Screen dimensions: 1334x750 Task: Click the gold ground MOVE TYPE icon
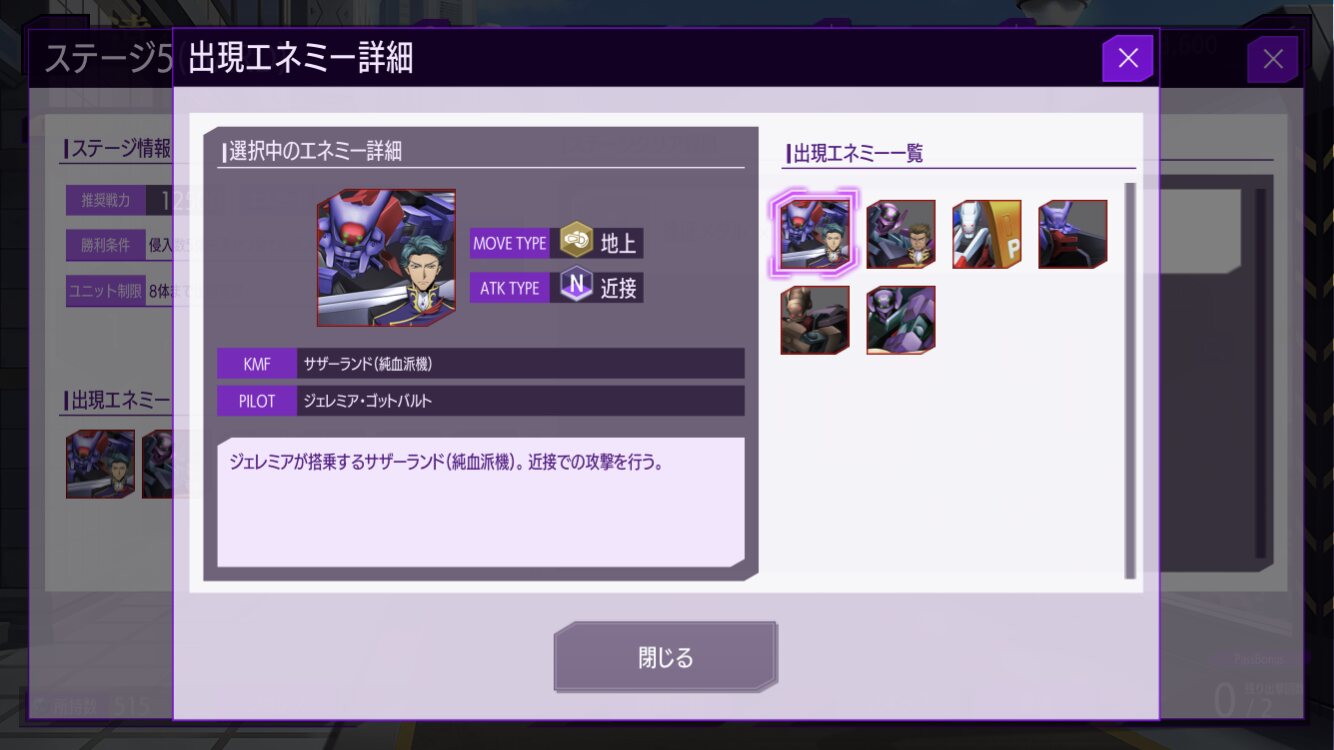[x=576, y=242]
